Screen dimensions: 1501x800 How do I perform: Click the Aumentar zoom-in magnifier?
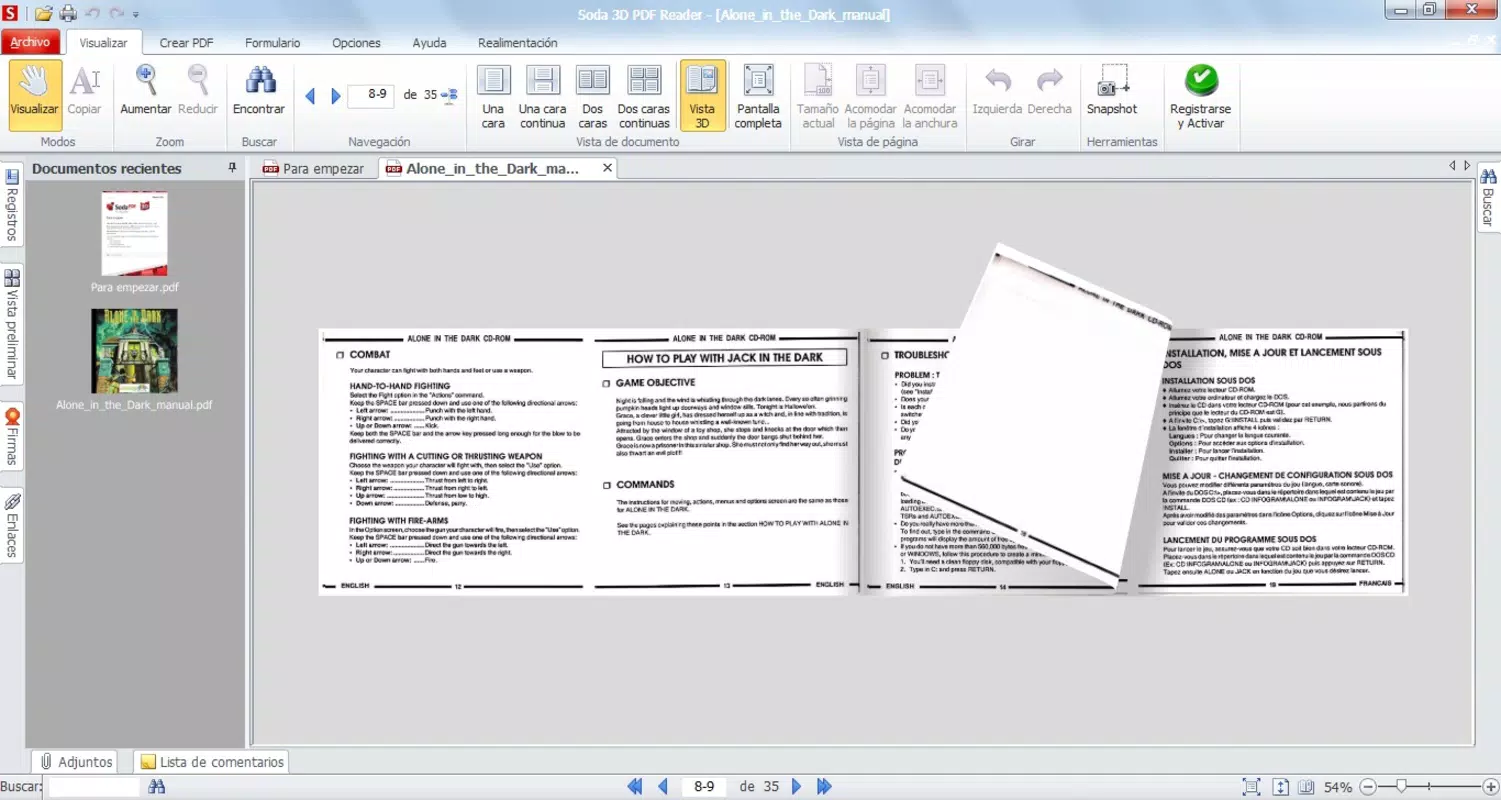click(146, 90)
